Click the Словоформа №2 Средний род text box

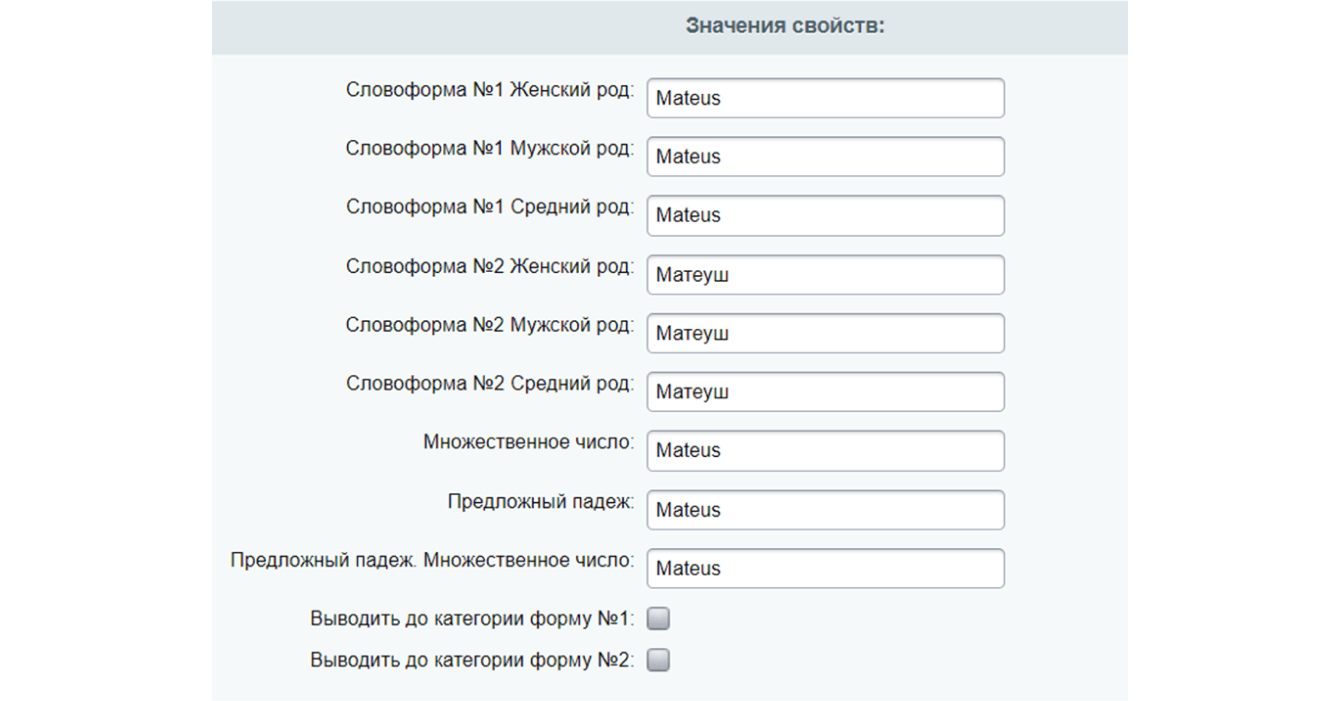(x=825, y=392)
